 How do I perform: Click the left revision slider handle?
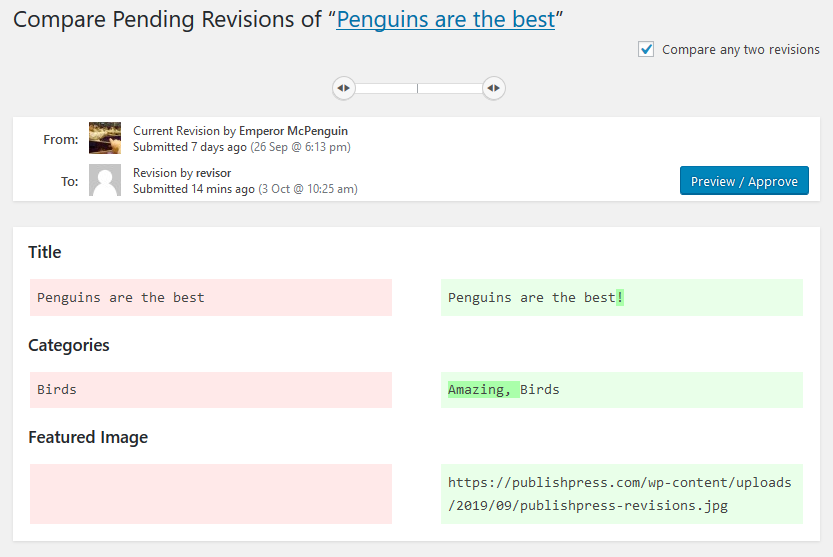click(x=343, y=88)
